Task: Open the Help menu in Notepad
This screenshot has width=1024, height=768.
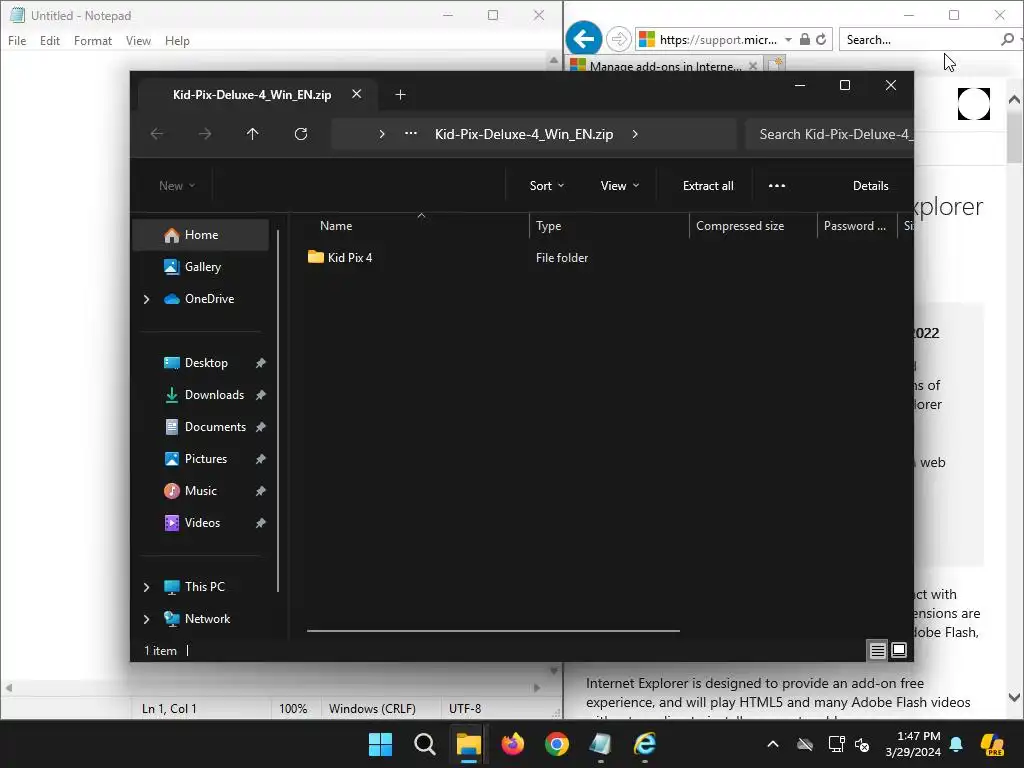Action: coord(177,40)
